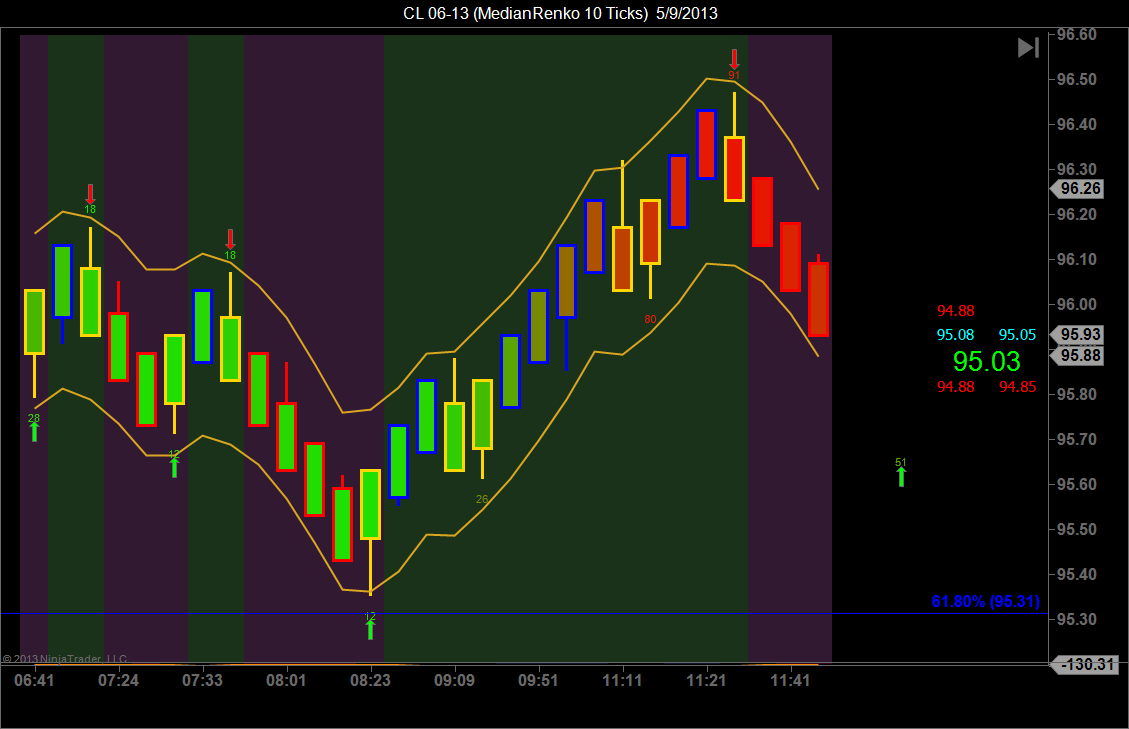Click the 11:11 time axis label
This screenshot has height=729, width=1129.
[622, 680]
